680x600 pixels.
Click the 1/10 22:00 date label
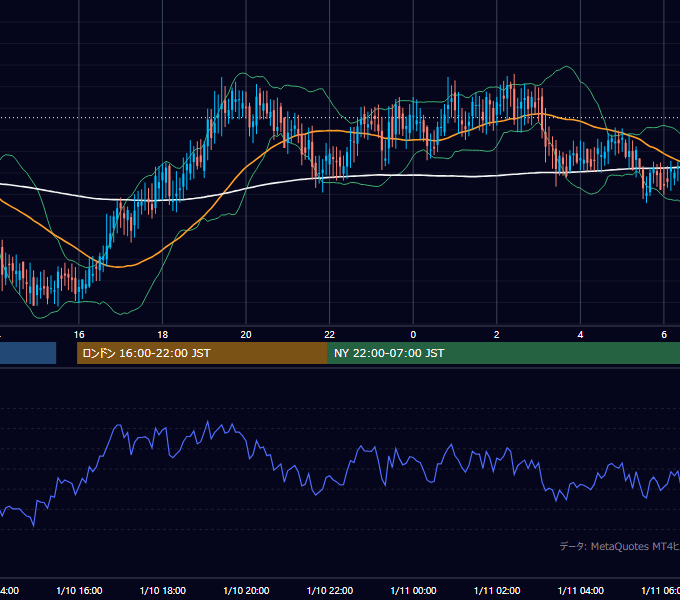coord(330,590)
